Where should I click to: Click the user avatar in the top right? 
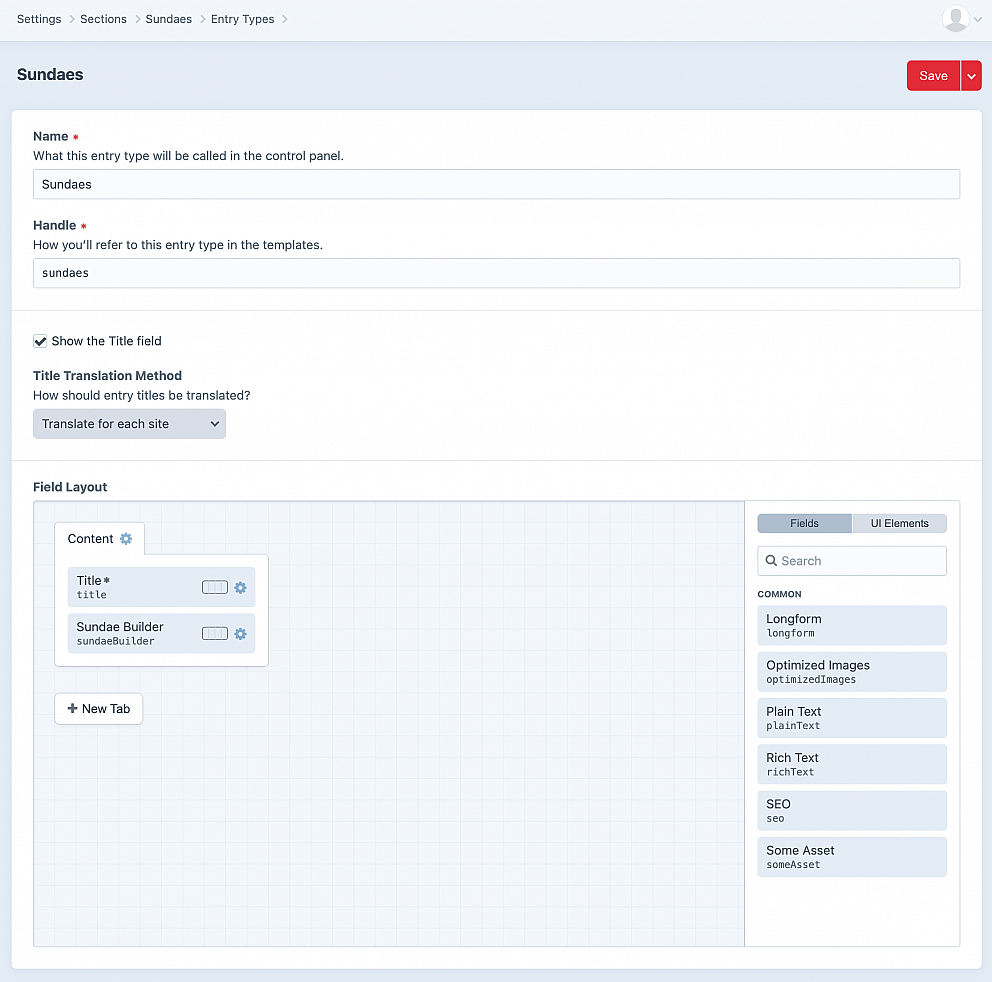point(953,18)
